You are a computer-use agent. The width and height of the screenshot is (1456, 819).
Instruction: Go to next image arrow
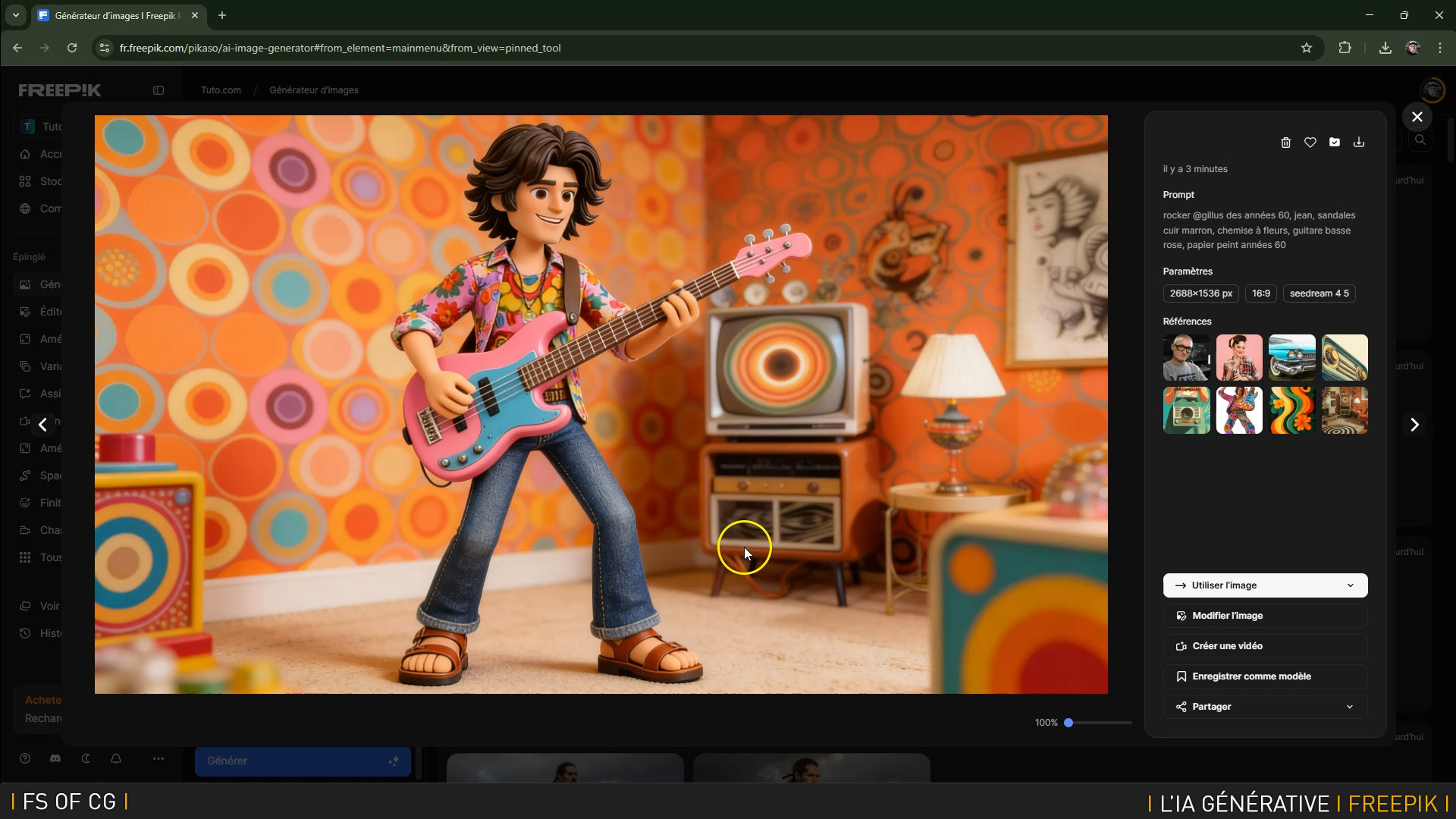coord(1414,425)
